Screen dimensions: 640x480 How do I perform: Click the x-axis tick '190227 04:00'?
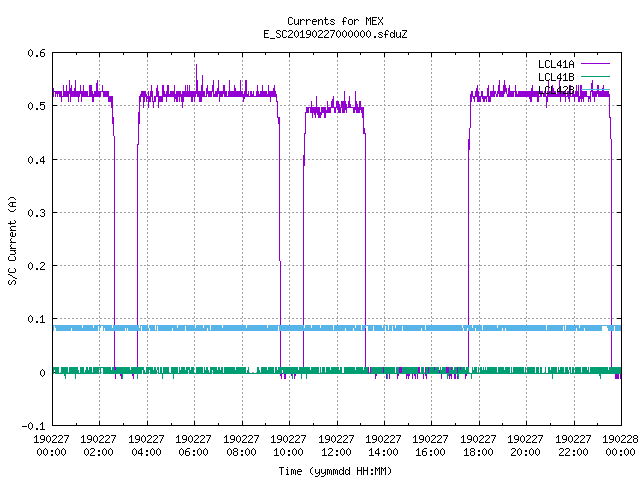pyautogui.click(x=146, y=446)
